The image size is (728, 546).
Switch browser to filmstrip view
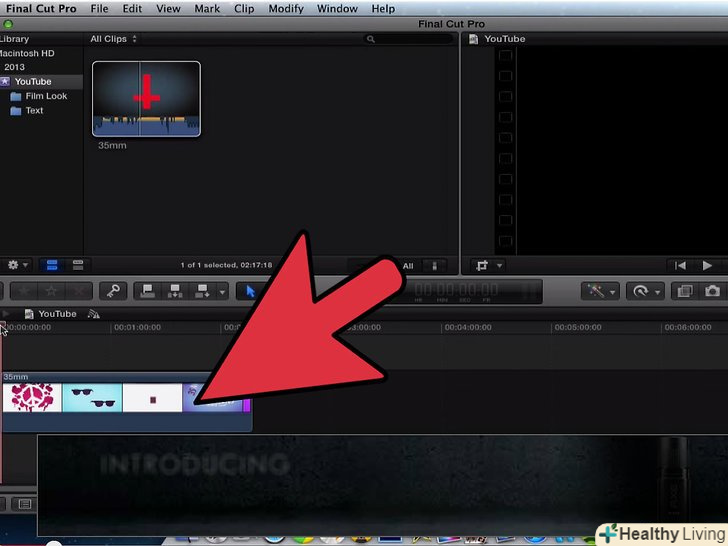point(52,265)
